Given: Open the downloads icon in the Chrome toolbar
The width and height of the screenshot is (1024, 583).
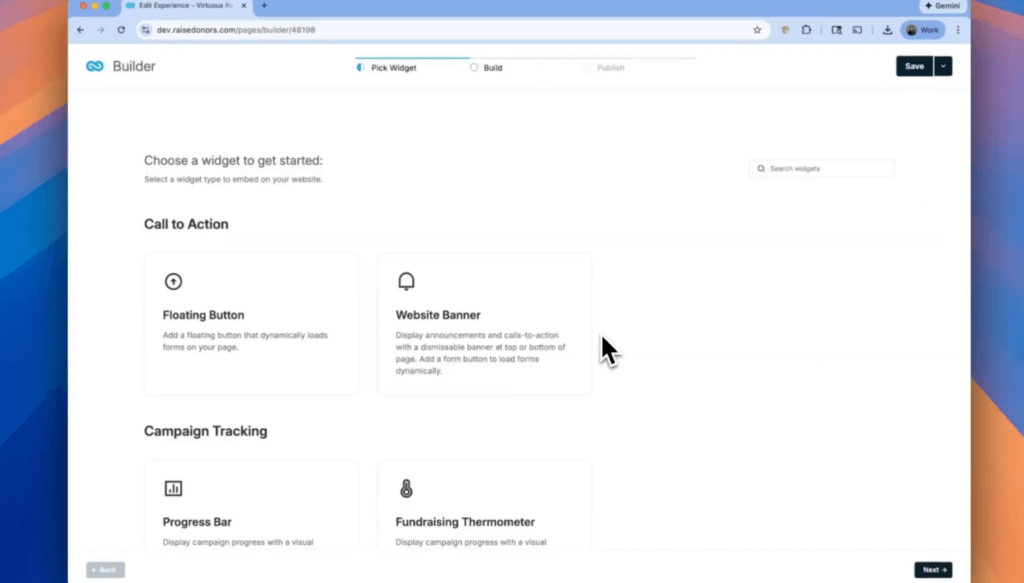Looking at the screenshot, I should pos(887,30).
